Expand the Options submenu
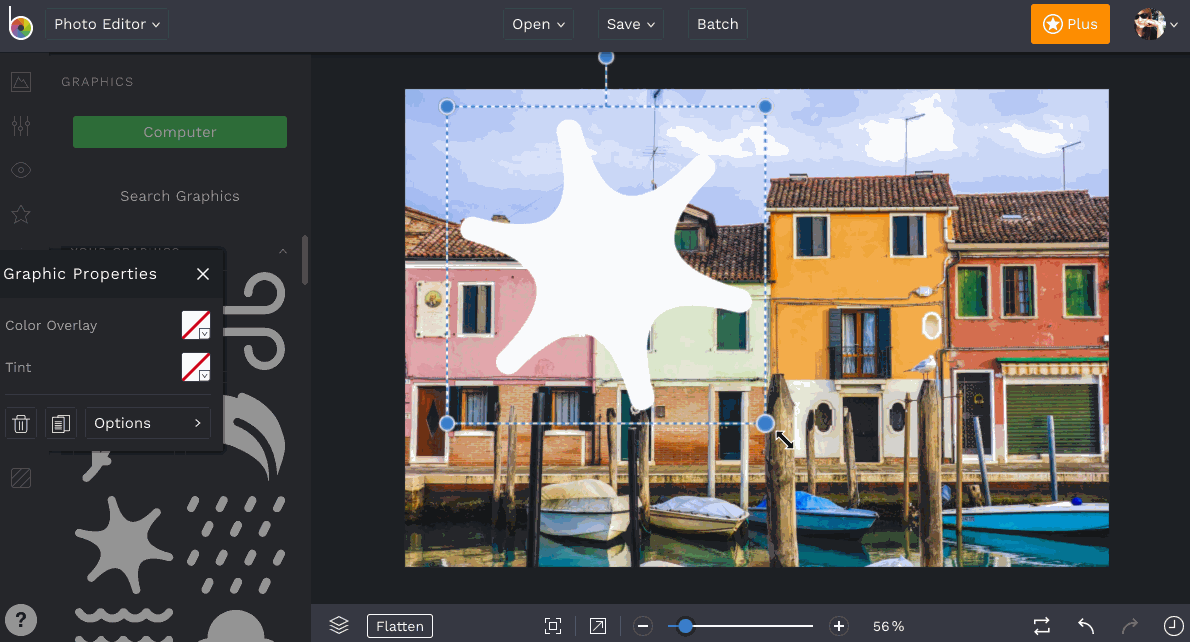1190x642 pixels. click(x=148, y=424)
